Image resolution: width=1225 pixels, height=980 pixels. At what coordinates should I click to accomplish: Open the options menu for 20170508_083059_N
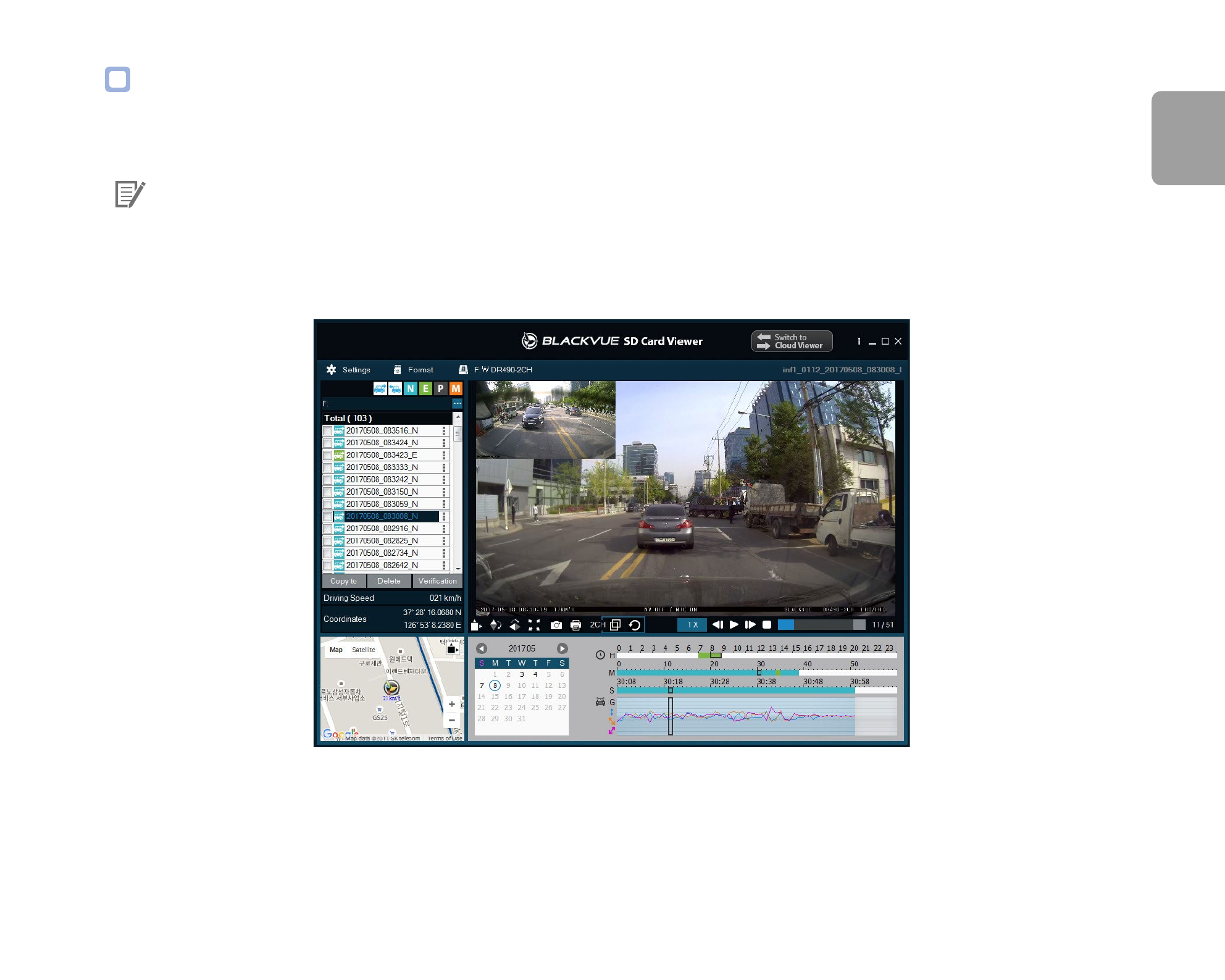click(x=444, y=504)
